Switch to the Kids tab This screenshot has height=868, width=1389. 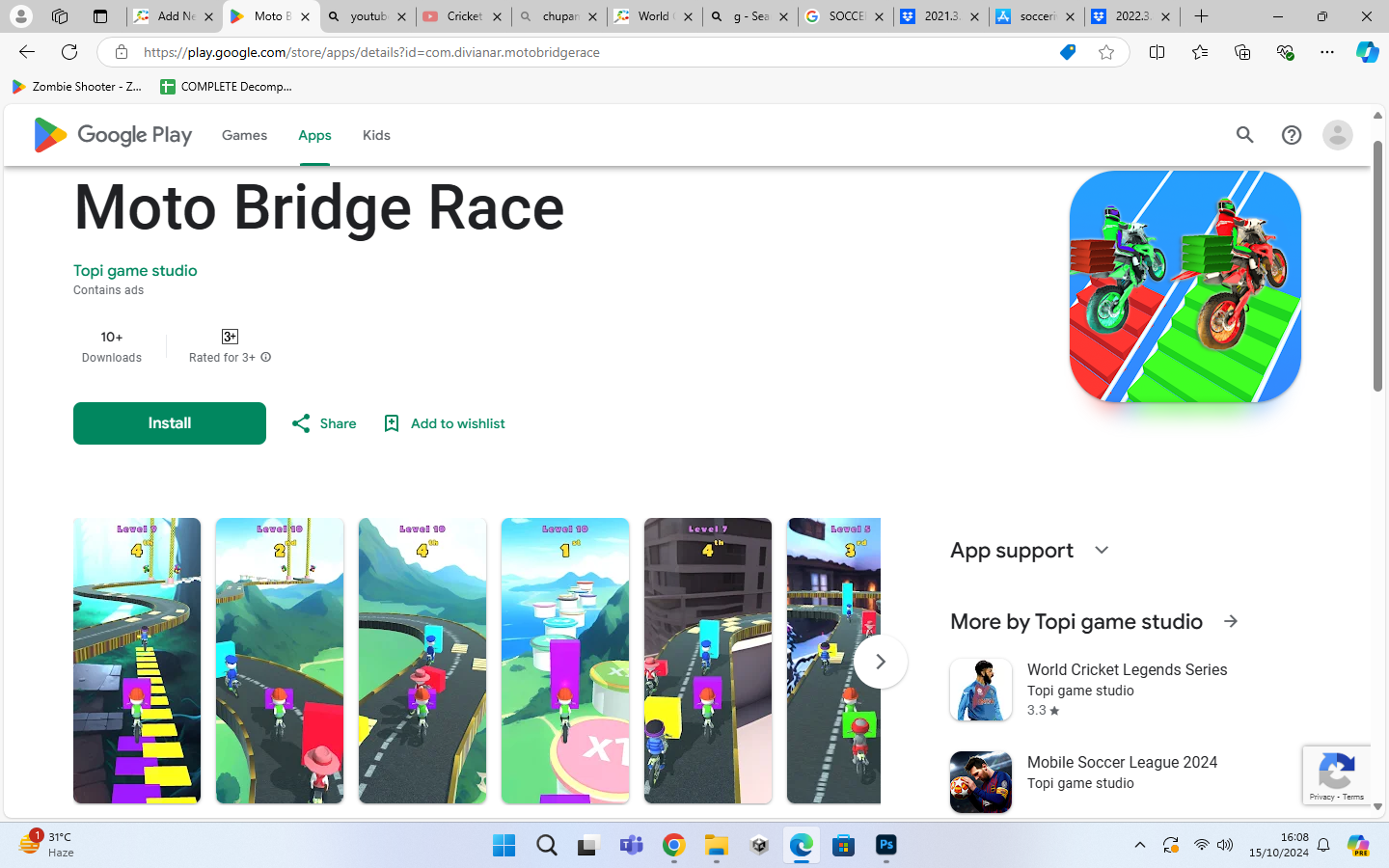click(x=376, y=135)
